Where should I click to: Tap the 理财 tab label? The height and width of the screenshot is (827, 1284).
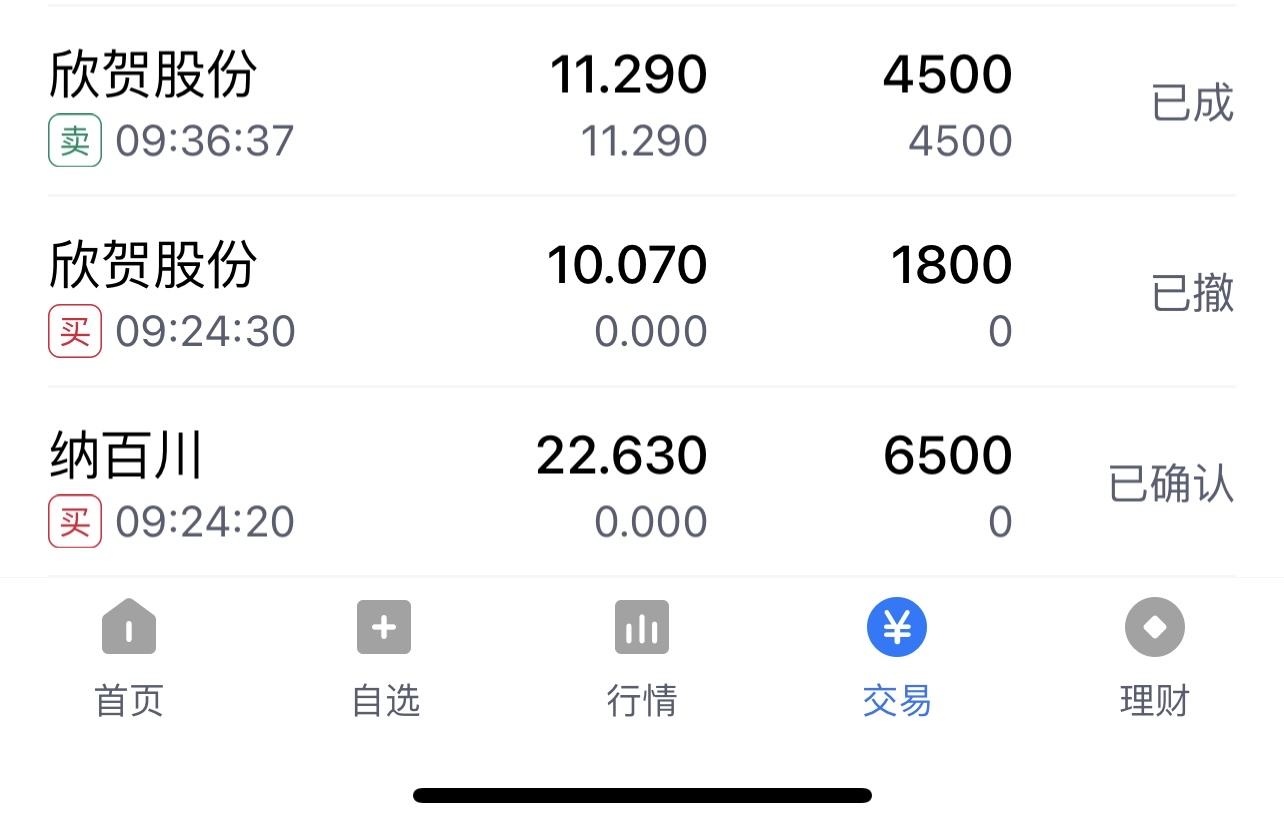click(1155, 700)
